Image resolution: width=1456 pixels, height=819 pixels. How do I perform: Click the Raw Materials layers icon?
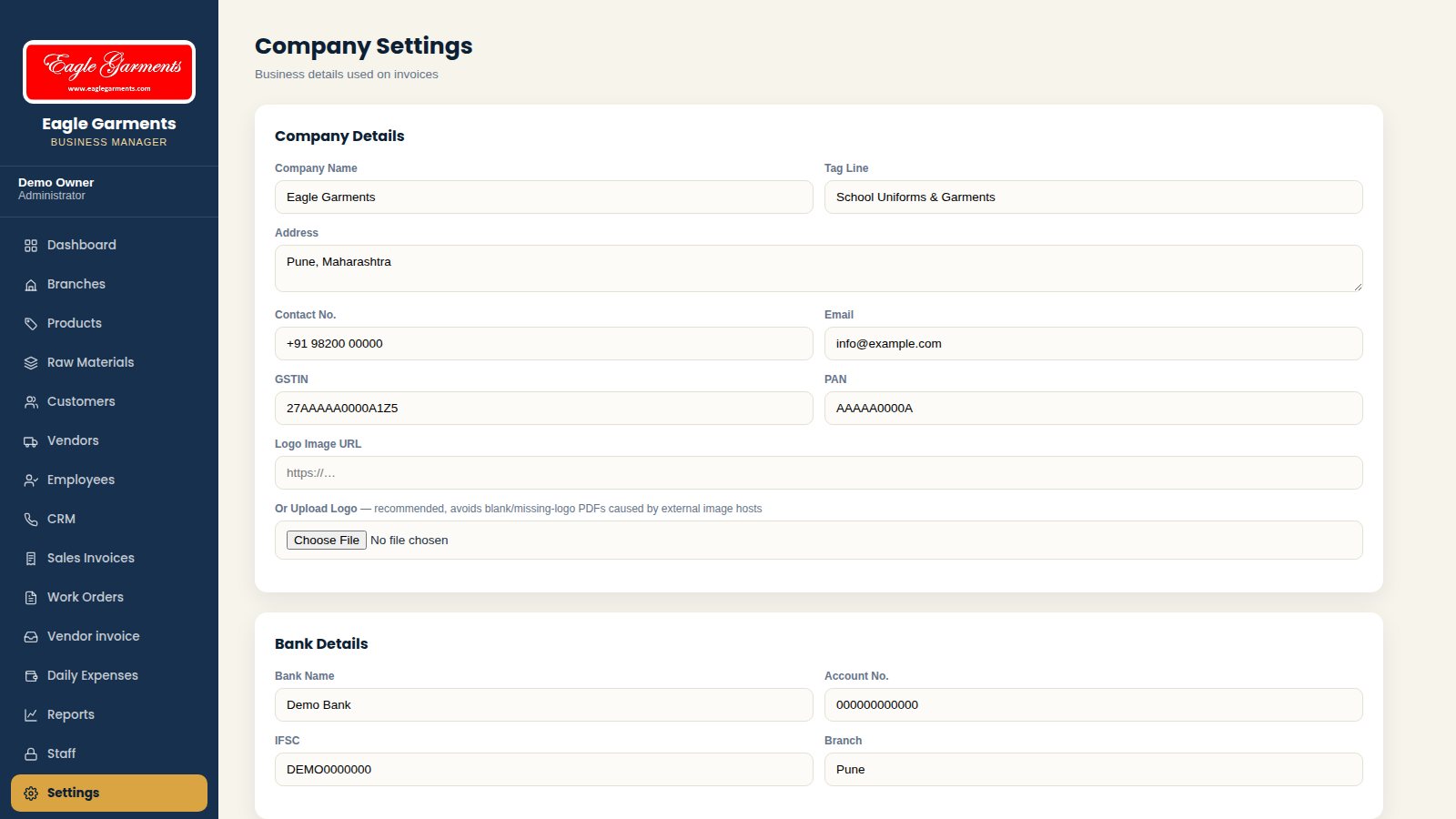31,363
